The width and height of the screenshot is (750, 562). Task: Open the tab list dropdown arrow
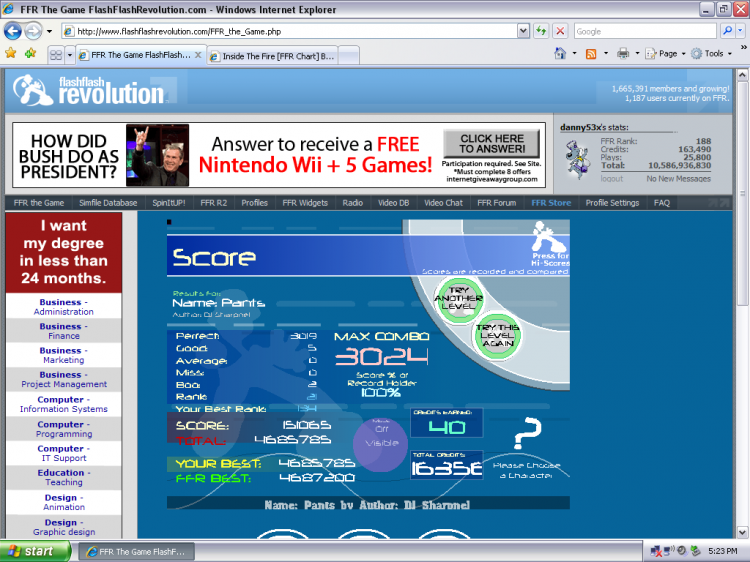[x=70, y=55]
